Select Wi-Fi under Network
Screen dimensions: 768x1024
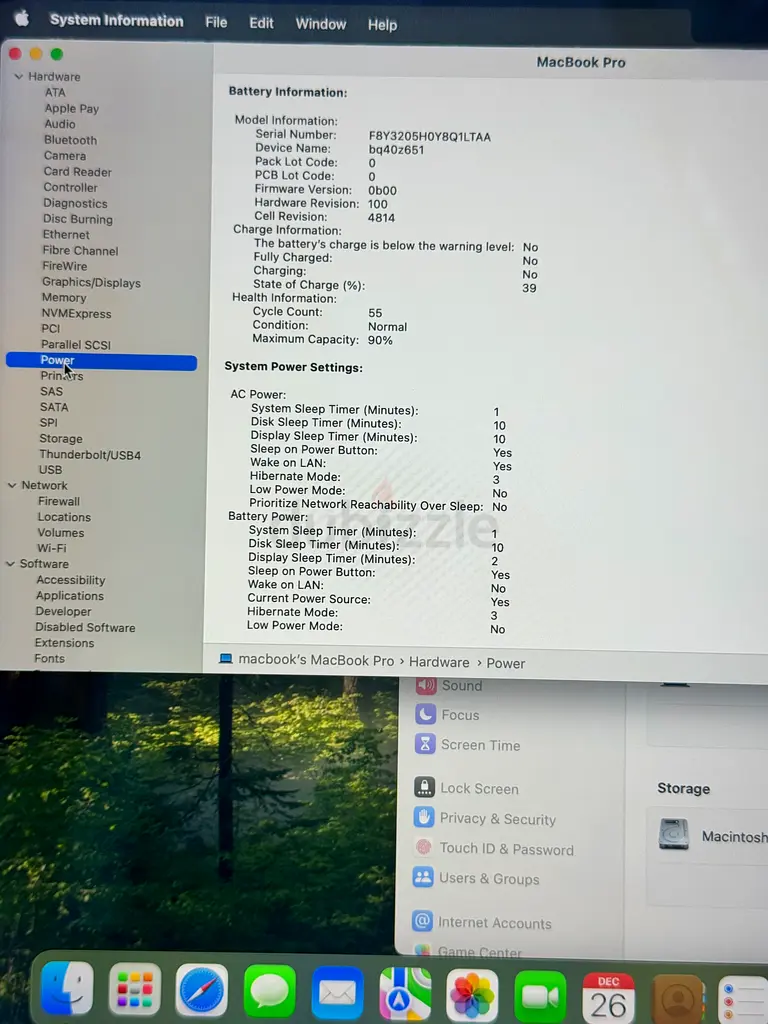pos(52,549)
